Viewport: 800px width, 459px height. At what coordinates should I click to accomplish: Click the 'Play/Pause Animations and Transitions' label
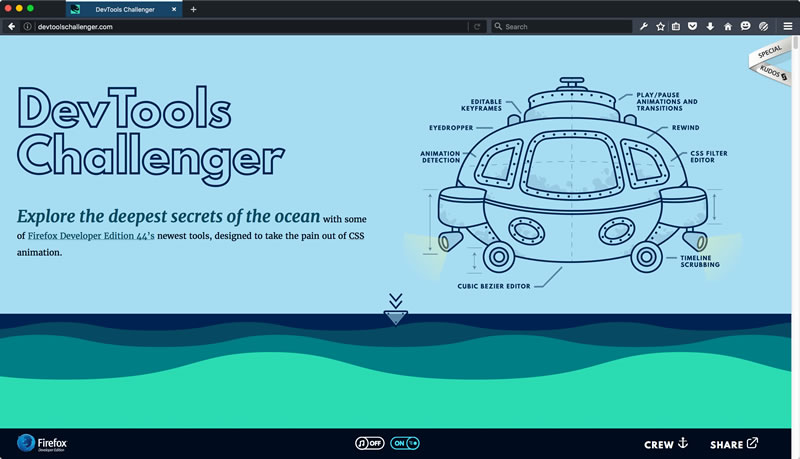667,101
